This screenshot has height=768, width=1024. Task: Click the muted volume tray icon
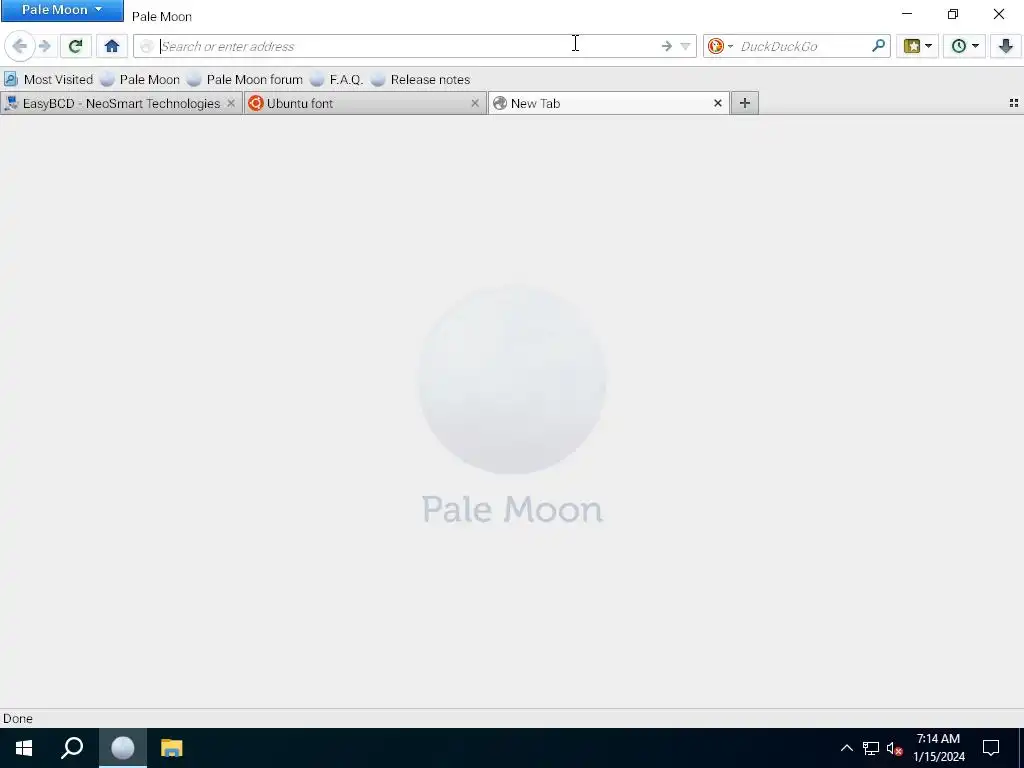(894, 748)
